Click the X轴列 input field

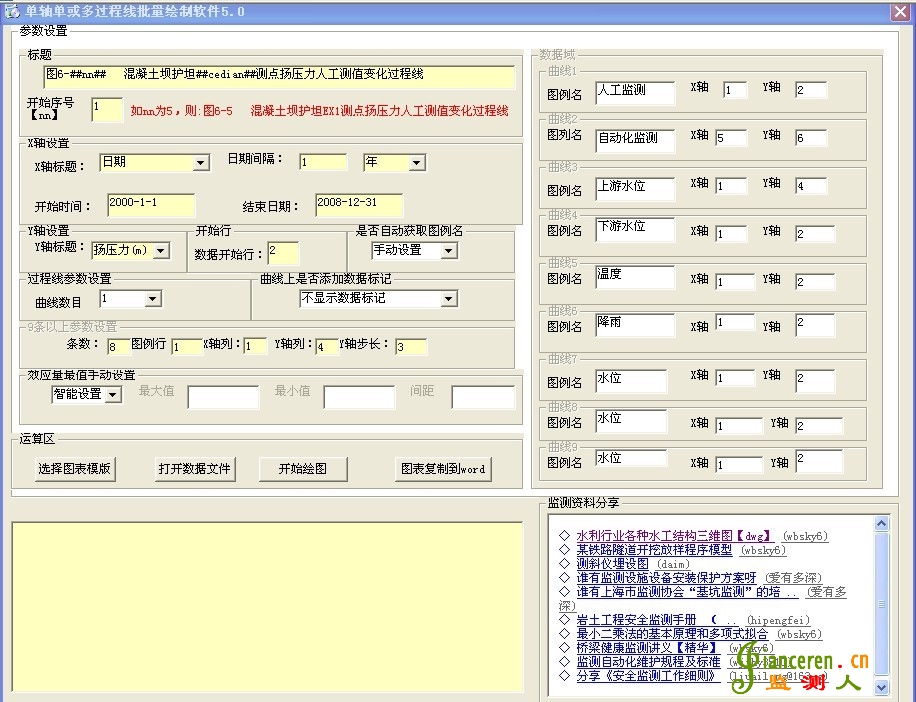coord(255,346)
